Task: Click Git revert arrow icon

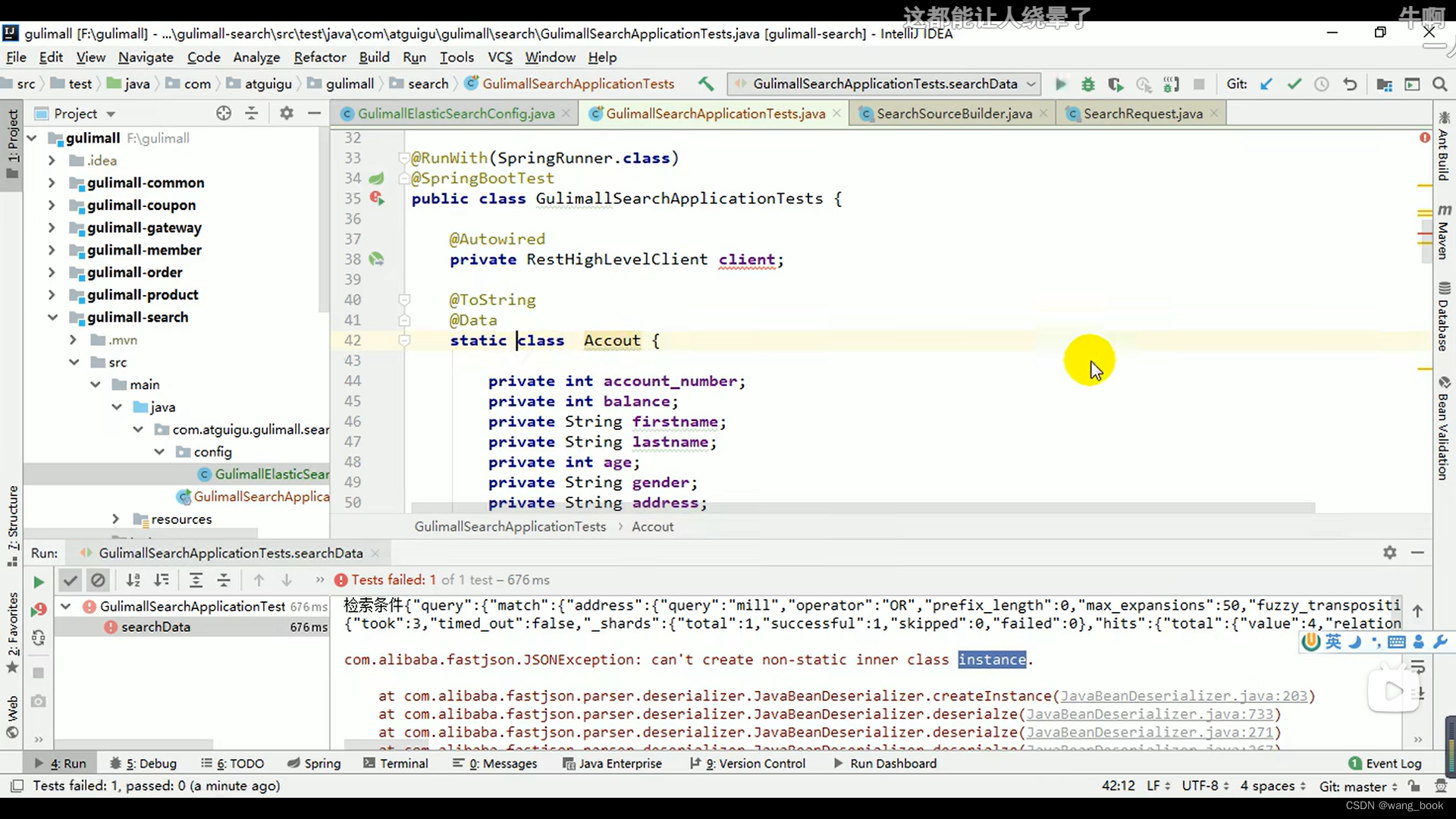Action: tap(1350, 84)
